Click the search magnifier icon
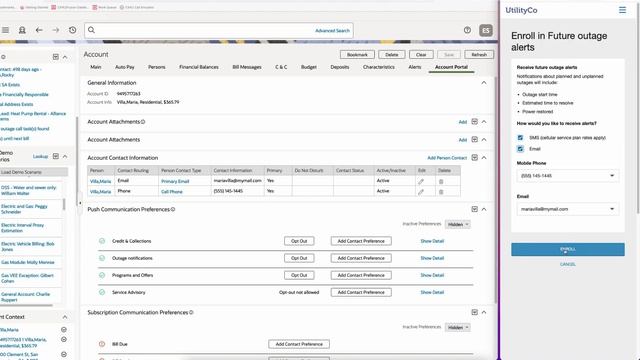 point(91,30)
